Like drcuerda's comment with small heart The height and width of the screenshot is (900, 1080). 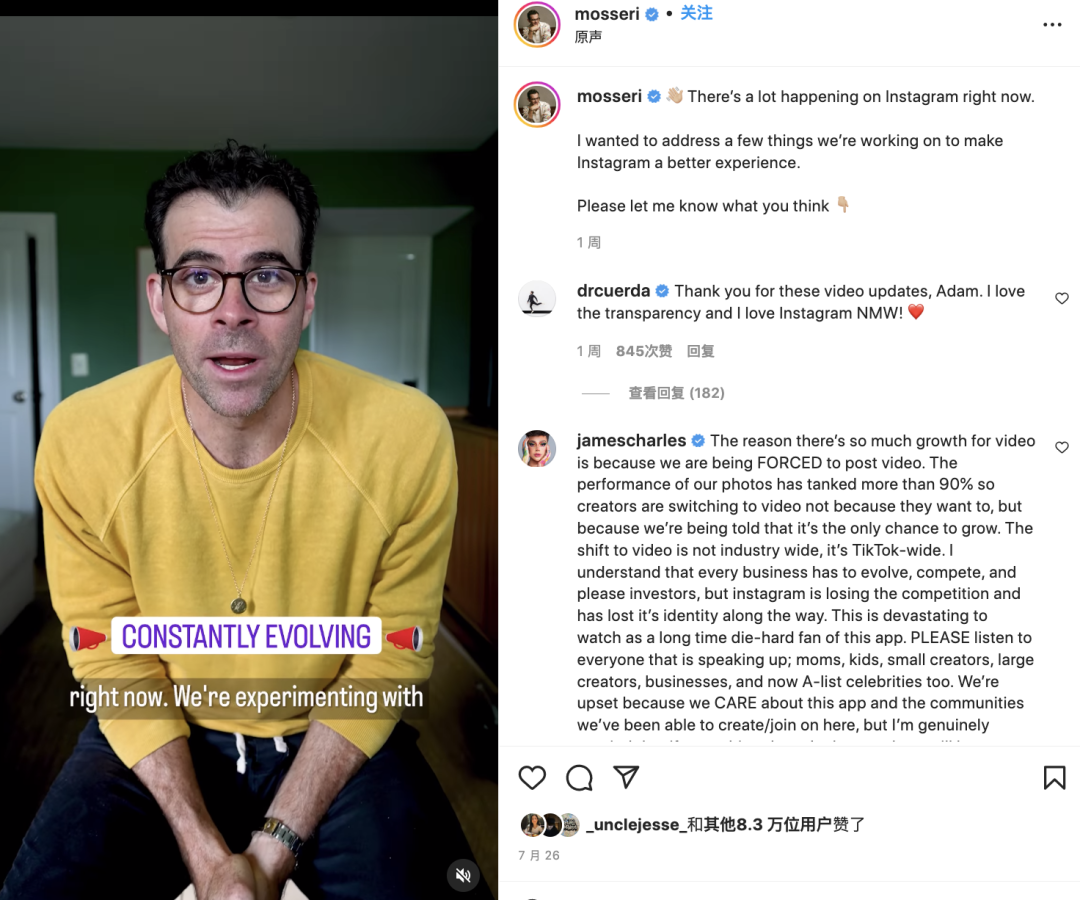pos(1062,298)
